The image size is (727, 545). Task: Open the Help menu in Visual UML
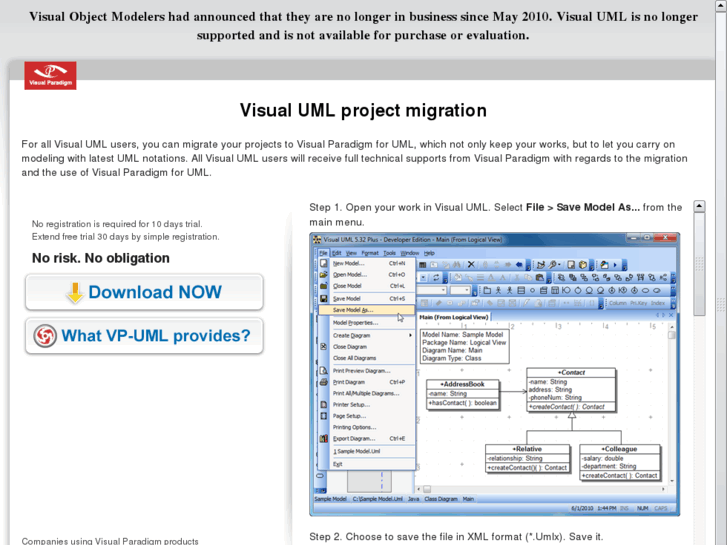click(x=429, y=253)
